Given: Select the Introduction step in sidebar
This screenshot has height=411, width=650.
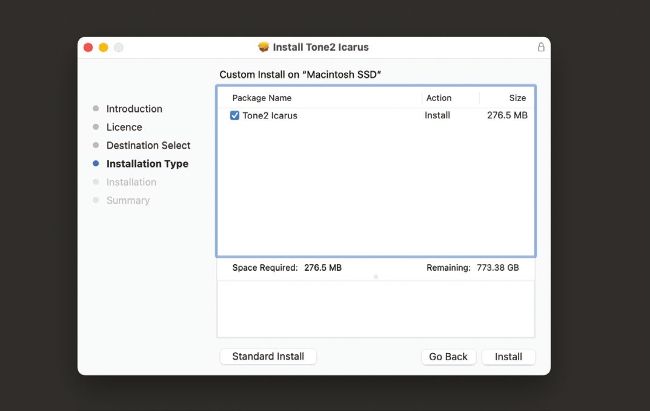Looking at the screenshot, I should click(x=134, y=109).
